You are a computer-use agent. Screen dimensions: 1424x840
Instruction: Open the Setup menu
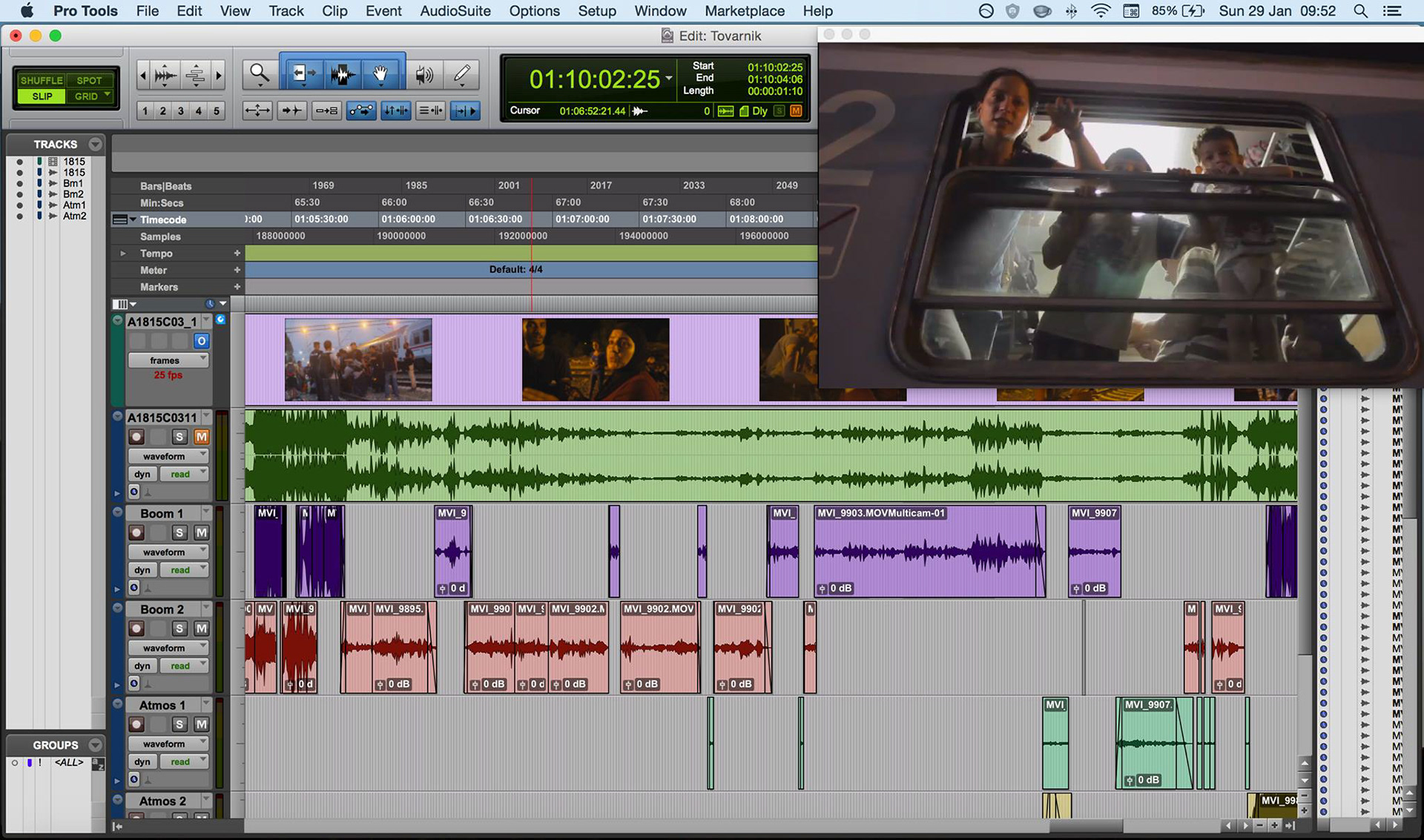click(597, 11)
